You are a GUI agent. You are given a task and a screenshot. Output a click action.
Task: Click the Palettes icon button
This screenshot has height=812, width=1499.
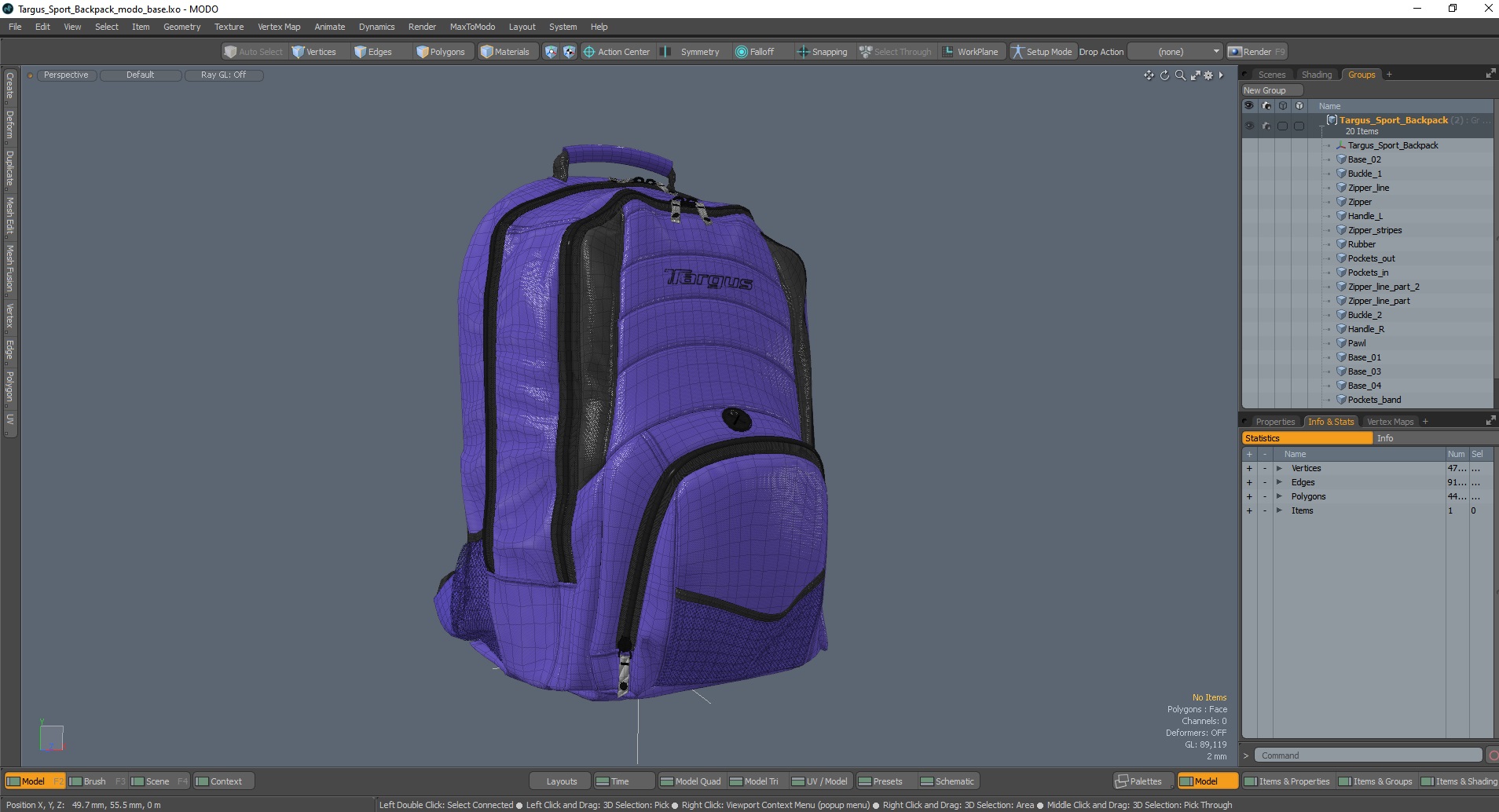click(1144, 781)
